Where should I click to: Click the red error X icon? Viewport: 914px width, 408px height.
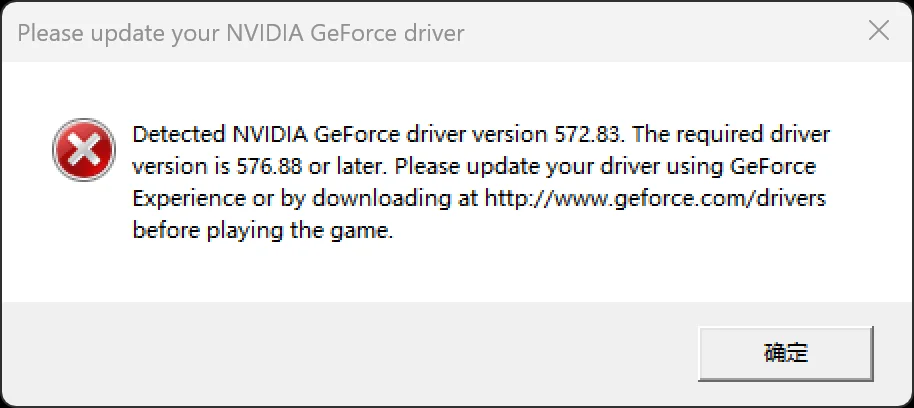[x=84, y=149]
